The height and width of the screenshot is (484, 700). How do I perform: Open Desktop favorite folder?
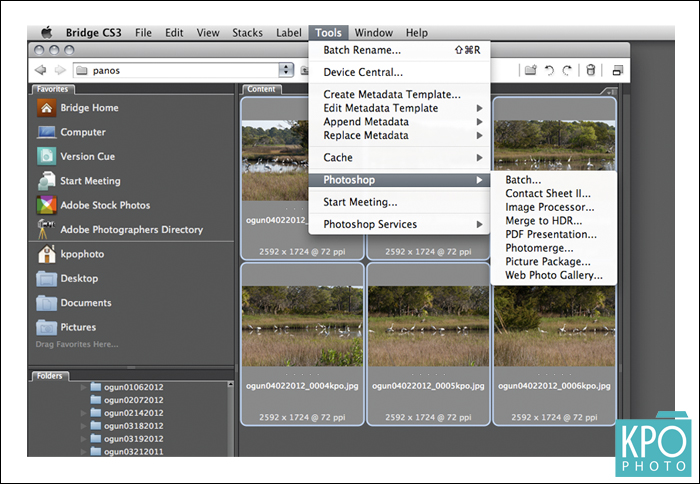67,279
